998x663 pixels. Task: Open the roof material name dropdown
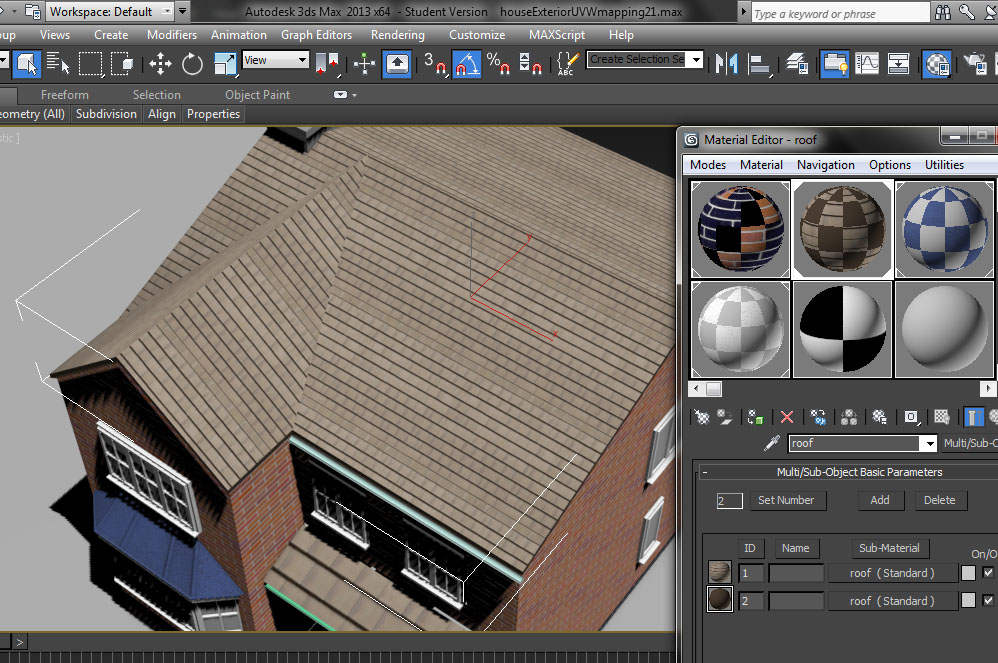[929, 443]
